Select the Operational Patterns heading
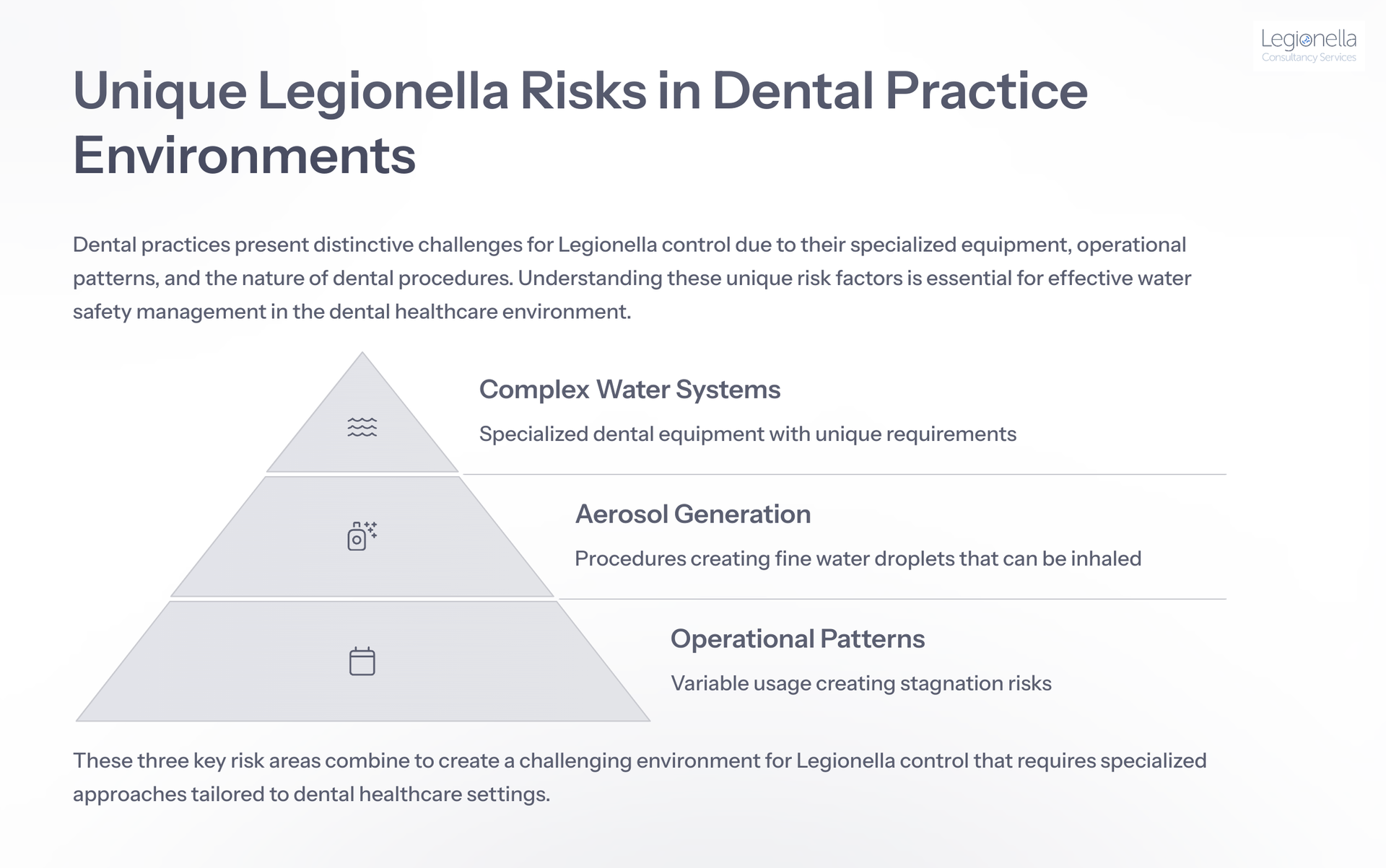This screenshot has height=868, width=1386. tap(797, 639)
